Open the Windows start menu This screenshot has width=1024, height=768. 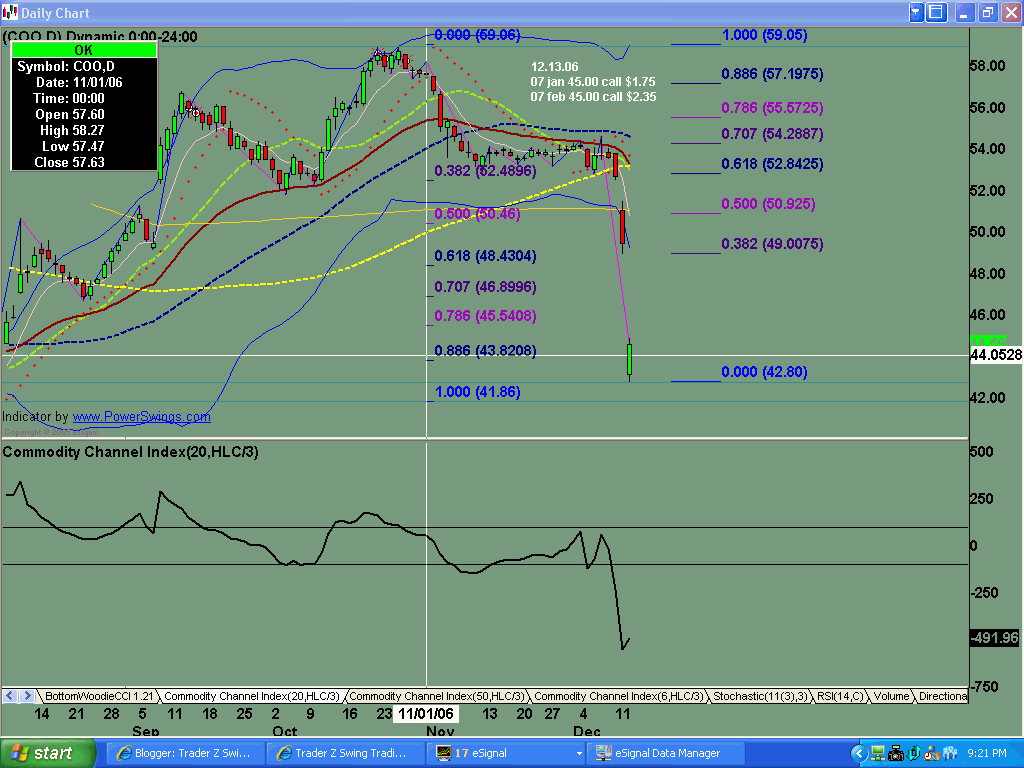(48, 753)
